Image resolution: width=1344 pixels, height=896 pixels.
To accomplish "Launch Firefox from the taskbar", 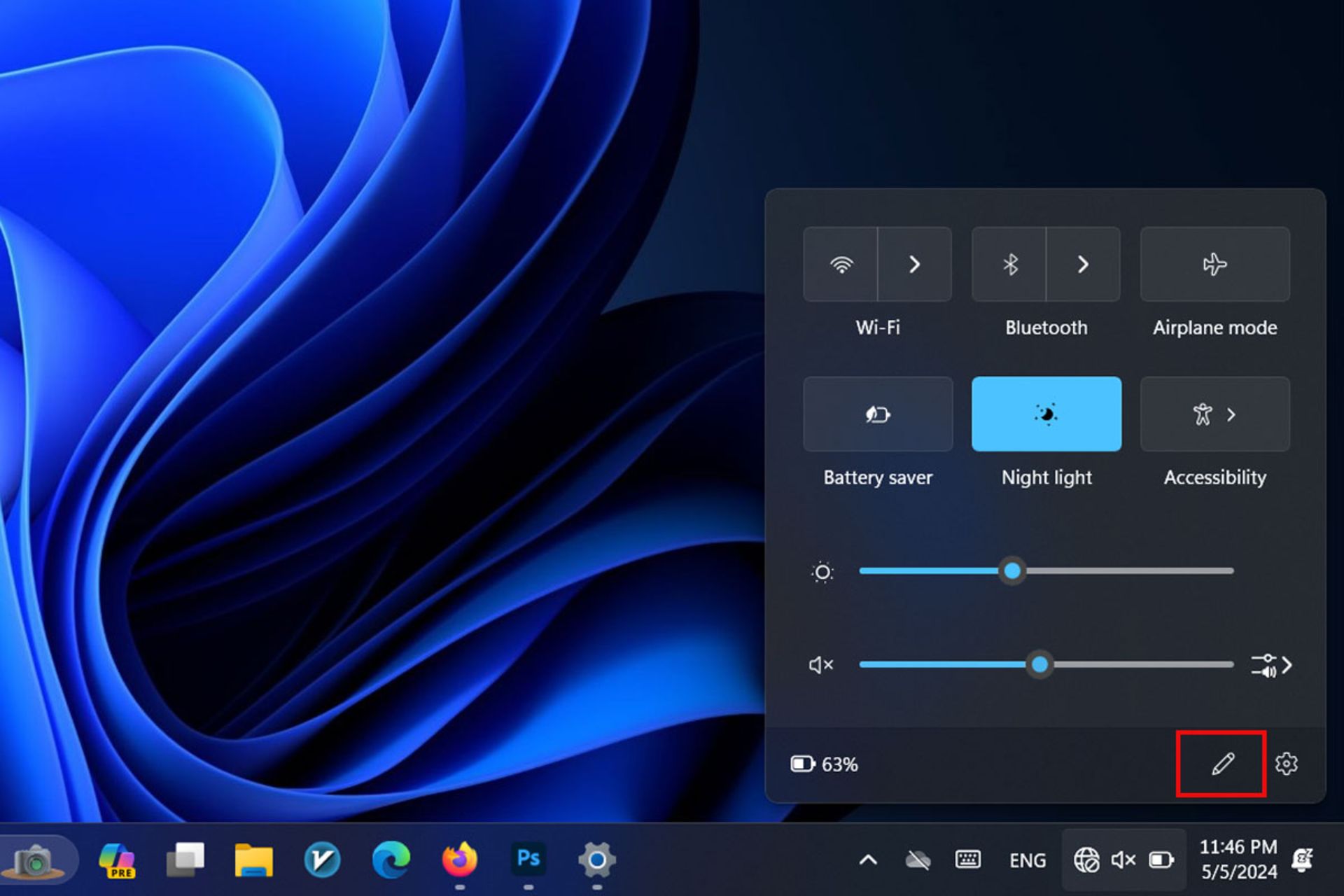I will (459, 859).
